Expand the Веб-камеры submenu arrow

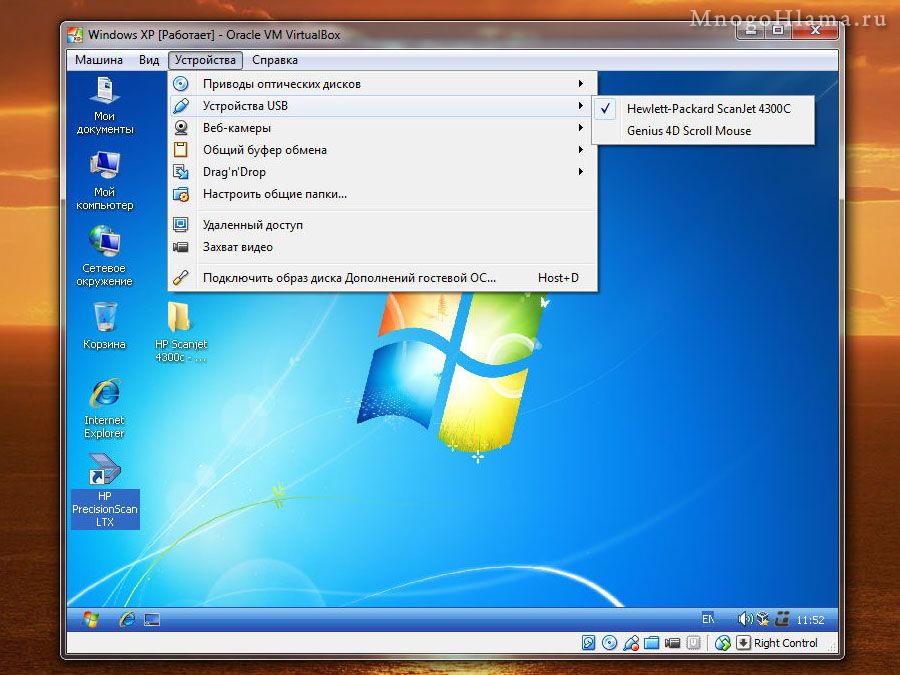(581, 127)
